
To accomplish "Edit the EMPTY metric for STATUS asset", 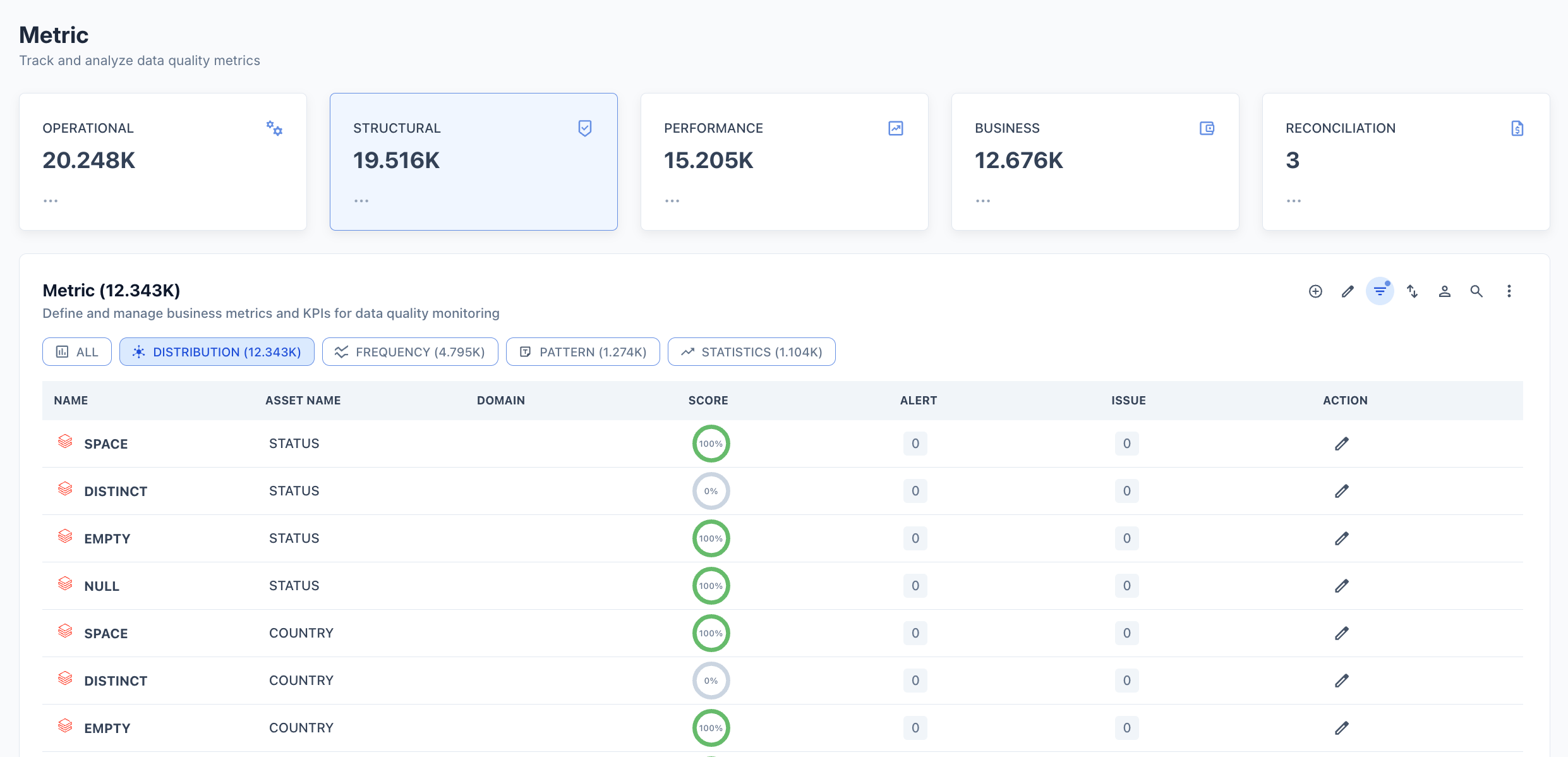I will [1342, 538].
